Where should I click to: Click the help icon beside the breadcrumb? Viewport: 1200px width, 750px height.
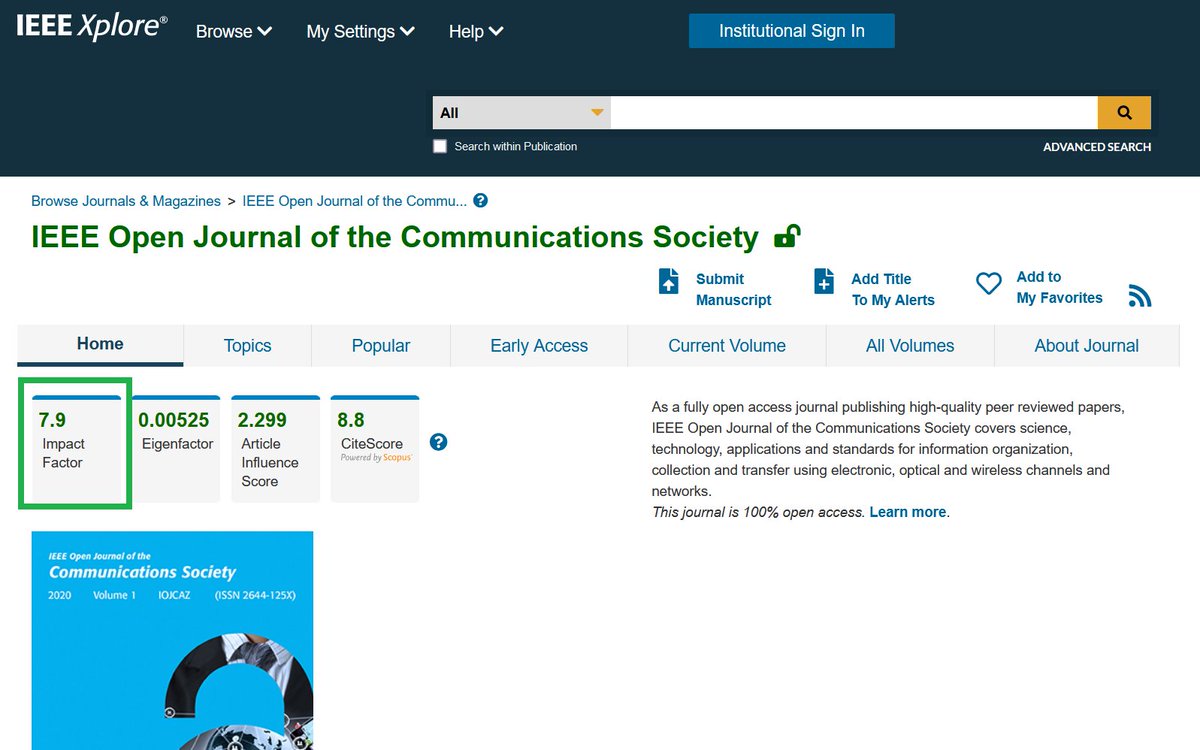[480, 200]
